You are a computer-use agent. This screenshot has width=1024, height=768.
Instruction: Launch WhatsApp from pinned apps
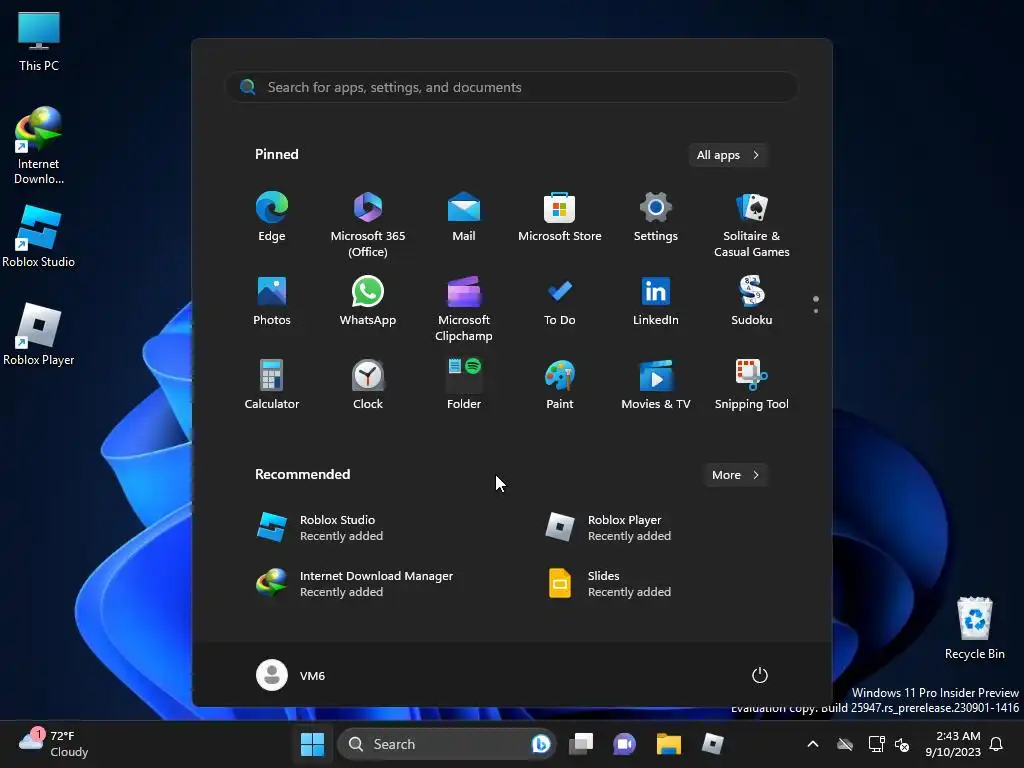click(x=368, y=300)
